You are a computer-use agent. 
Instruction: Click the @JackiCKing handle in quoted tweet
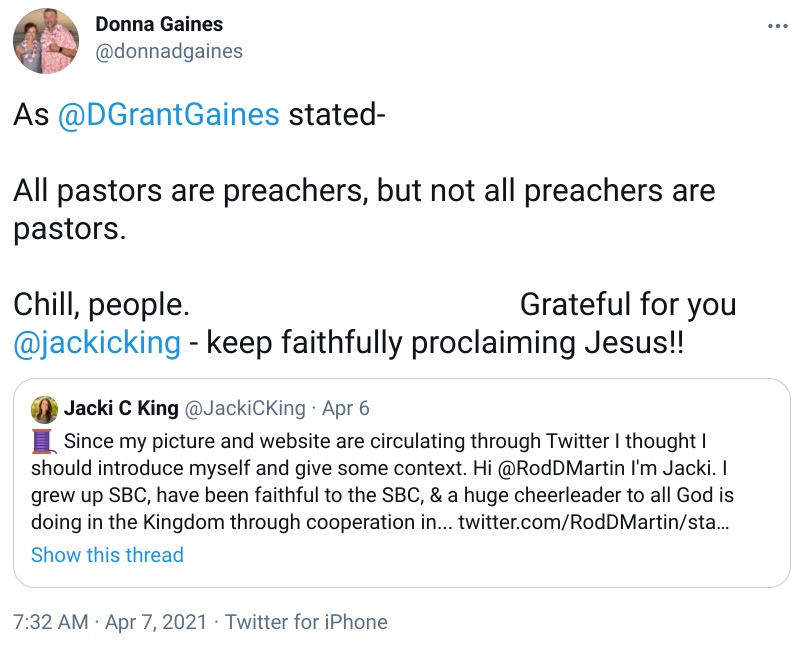pyautogui.click(x=246, y=408)
